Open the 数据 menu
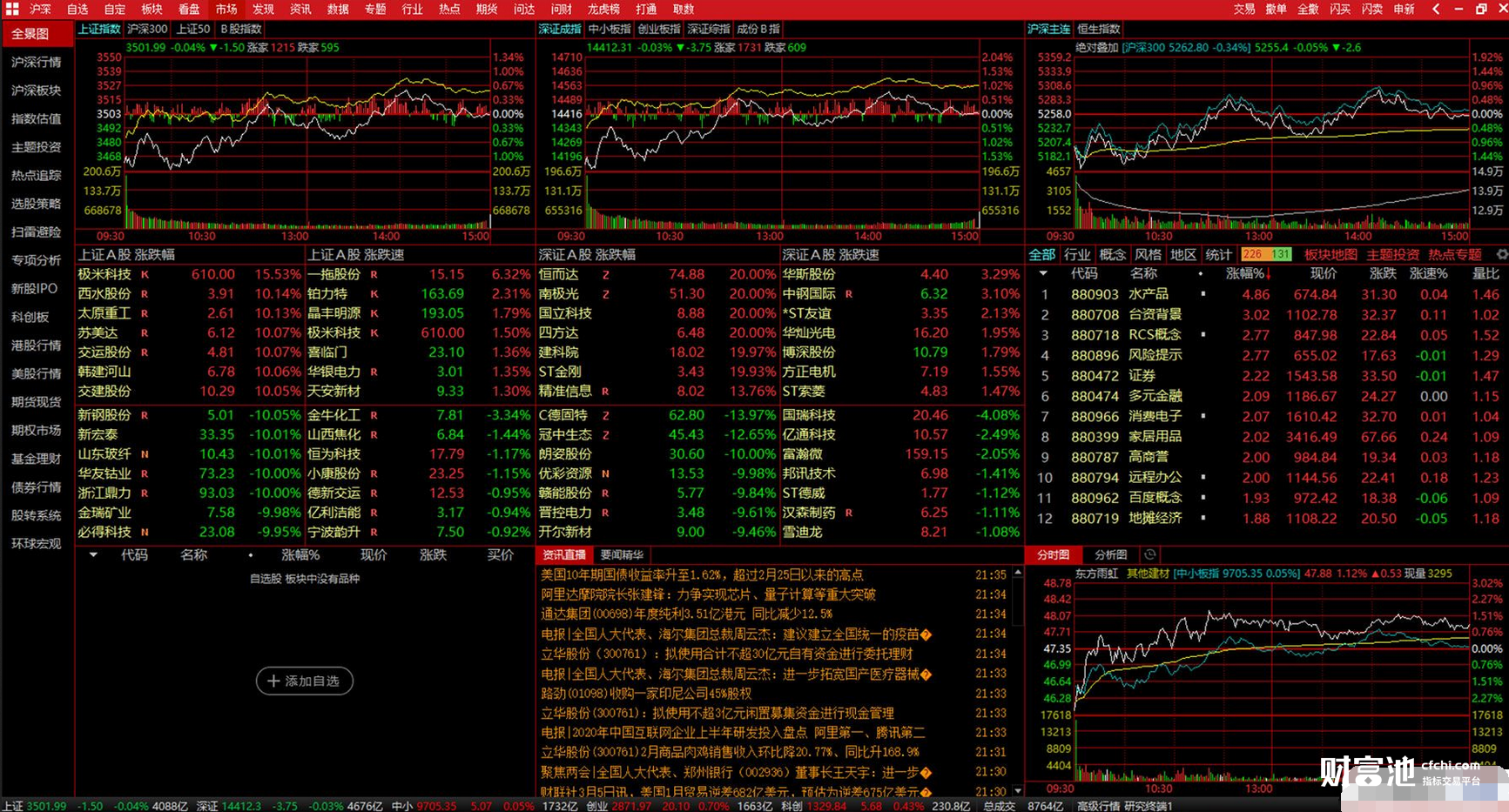This screenshot has width=1509, height=812. [338, 9]
